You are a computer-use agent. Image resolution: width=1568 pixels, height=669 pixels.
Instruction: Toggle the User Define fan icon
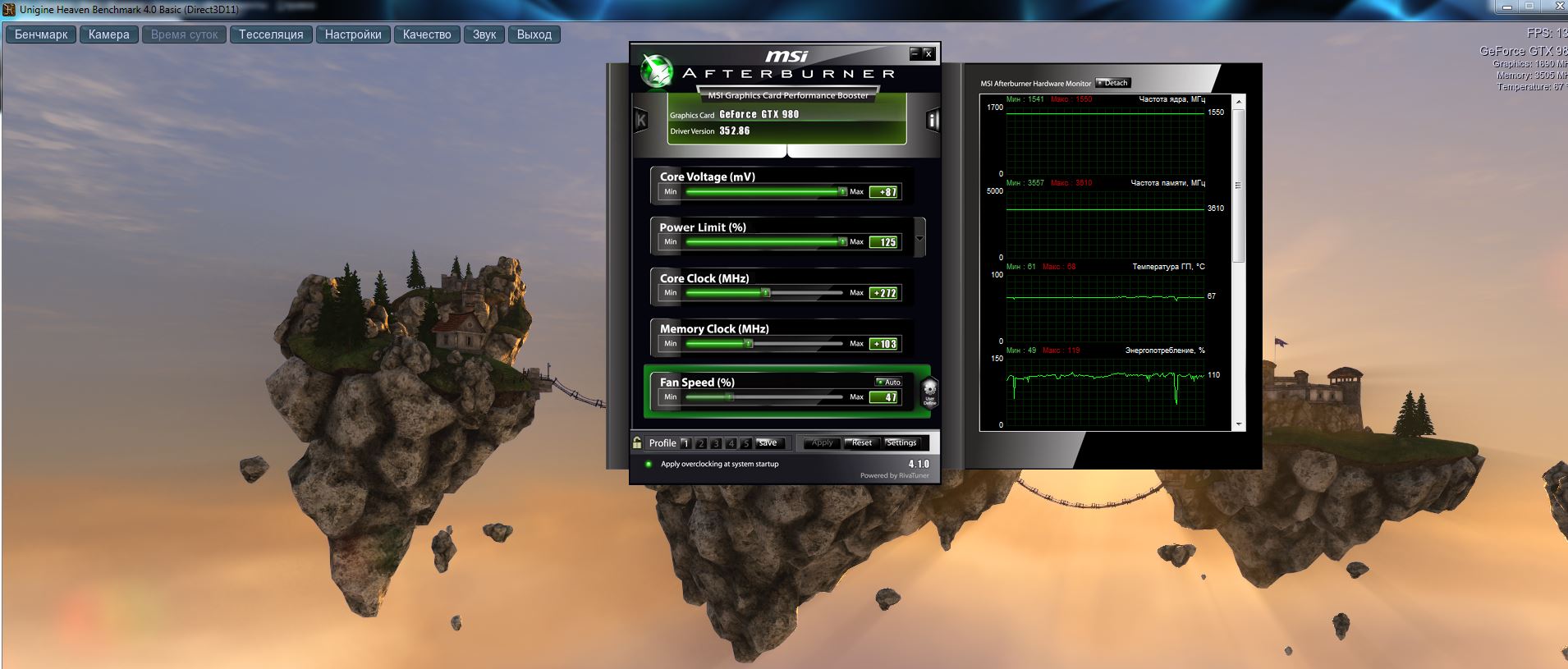[x=929, y=392]
